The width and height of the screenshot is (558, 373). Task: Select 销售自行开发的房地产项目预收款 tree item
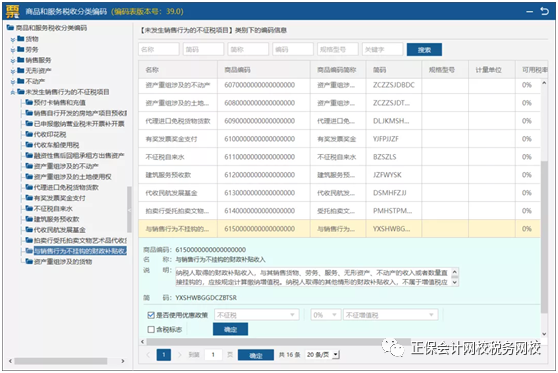[x=80, y=113]
